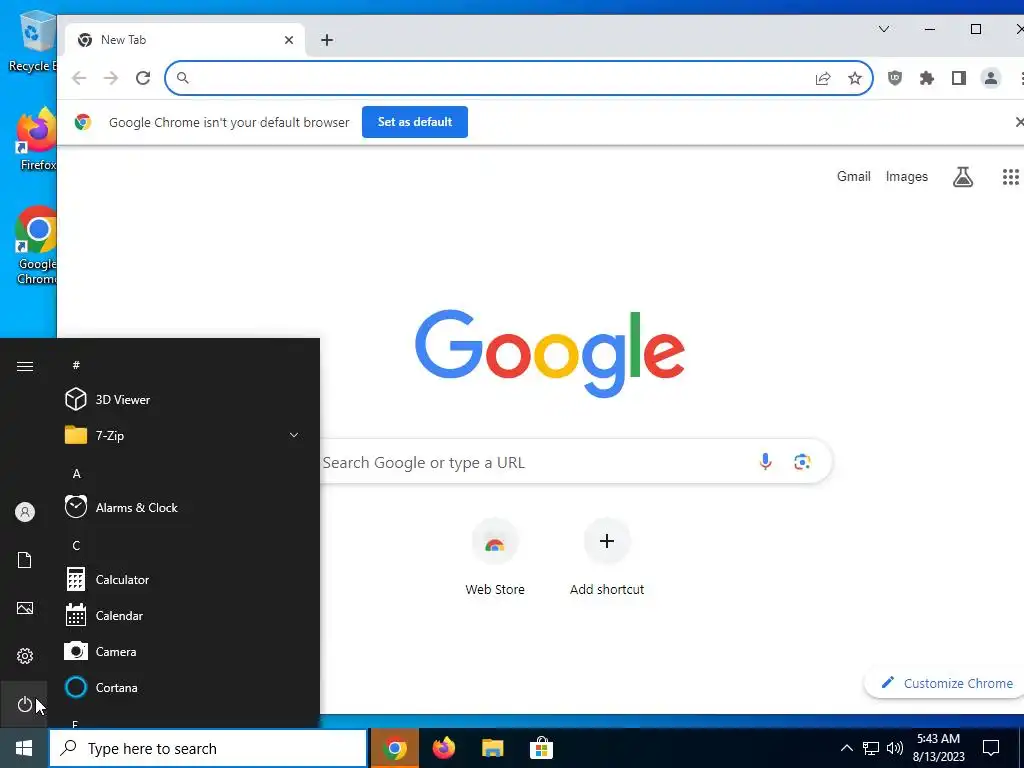Click Set as default button
The image size is (1024, 768).
(415, 122)
